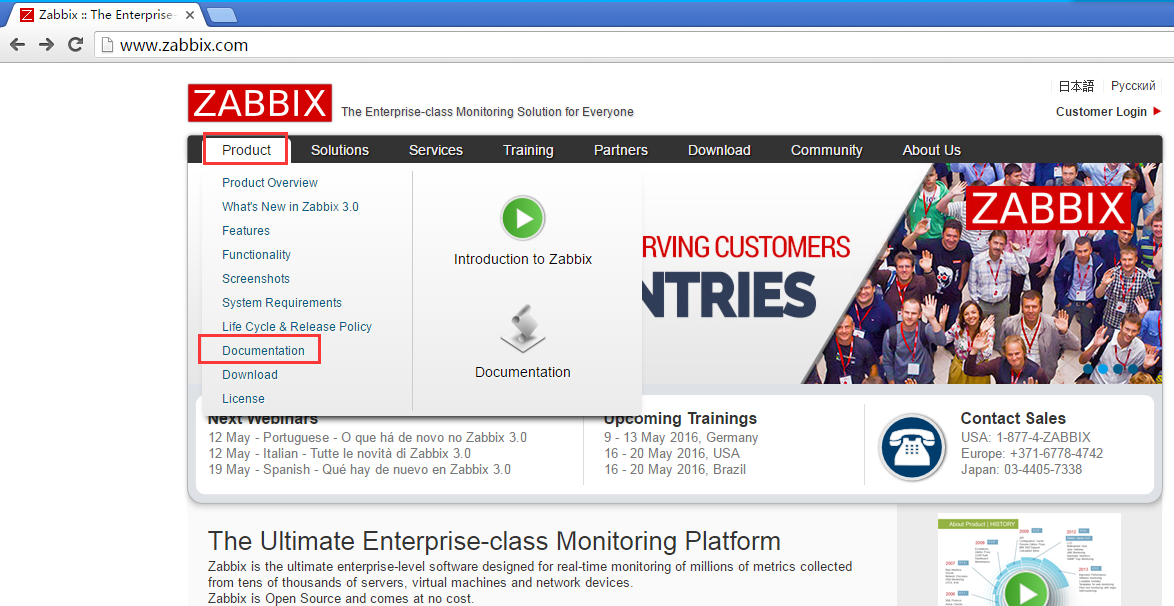This screenshot has width=1174, height=606.
Task: Click The Ultimate Enterprise-class Monitoring Platform heading
Action: click(494, 541)
